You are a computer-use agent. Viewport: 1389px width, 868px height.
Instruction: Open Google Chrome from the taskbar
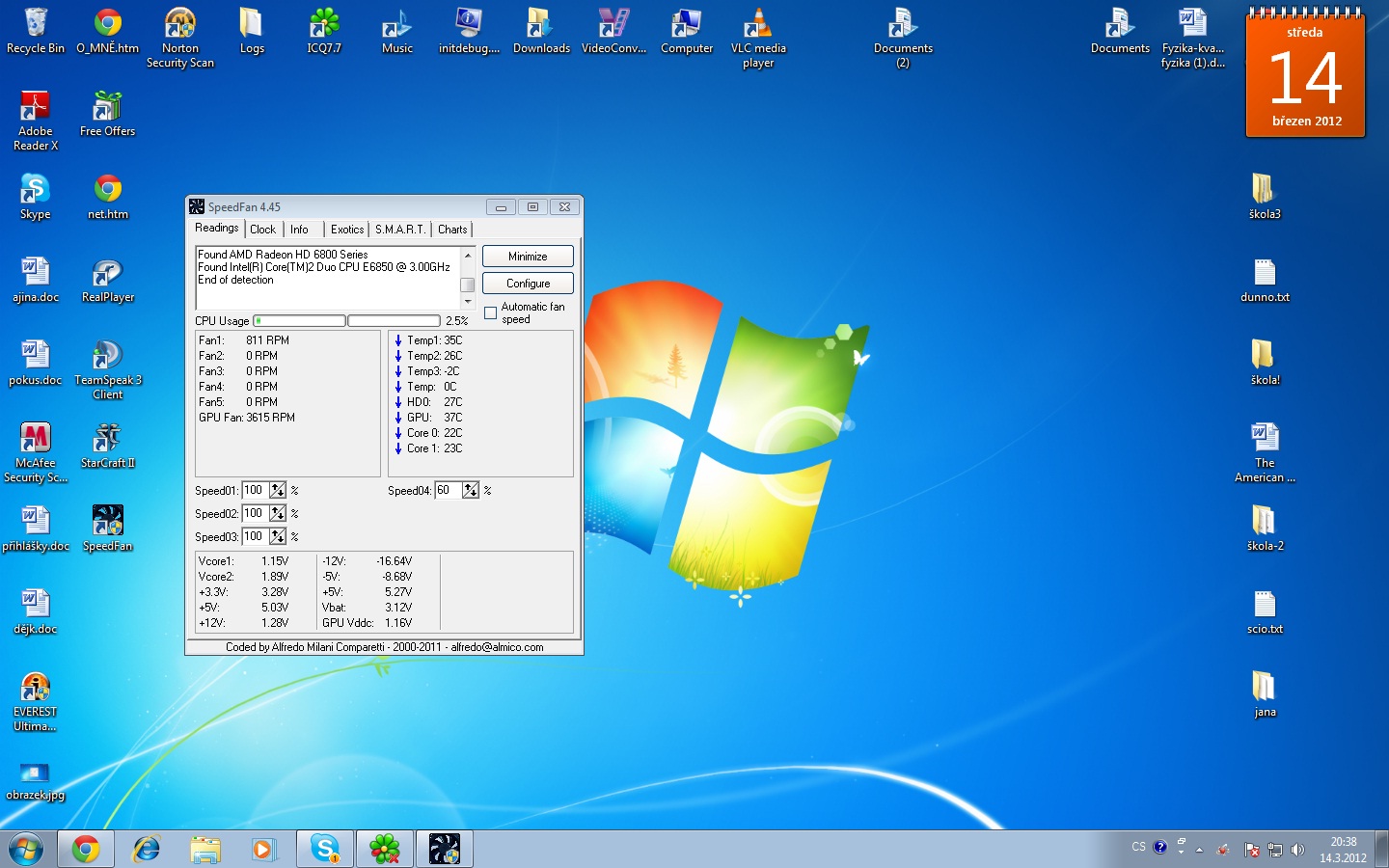point(85,849)
